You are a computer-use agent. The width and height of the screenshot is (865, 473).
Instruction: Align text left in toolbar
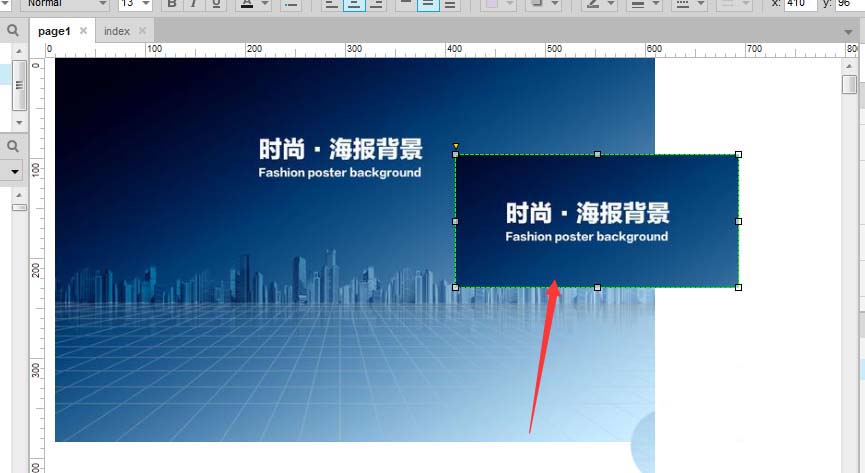tap(333, 4)
